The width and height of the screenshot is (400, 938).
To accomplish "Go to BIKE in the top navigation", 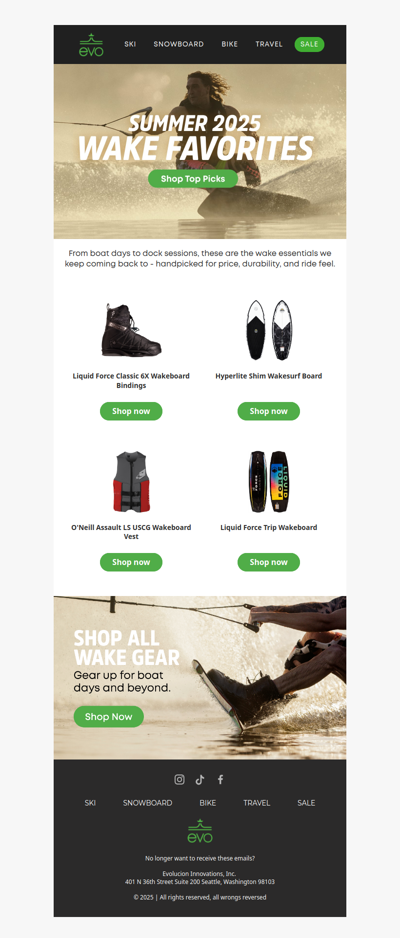I will (230, 44).
